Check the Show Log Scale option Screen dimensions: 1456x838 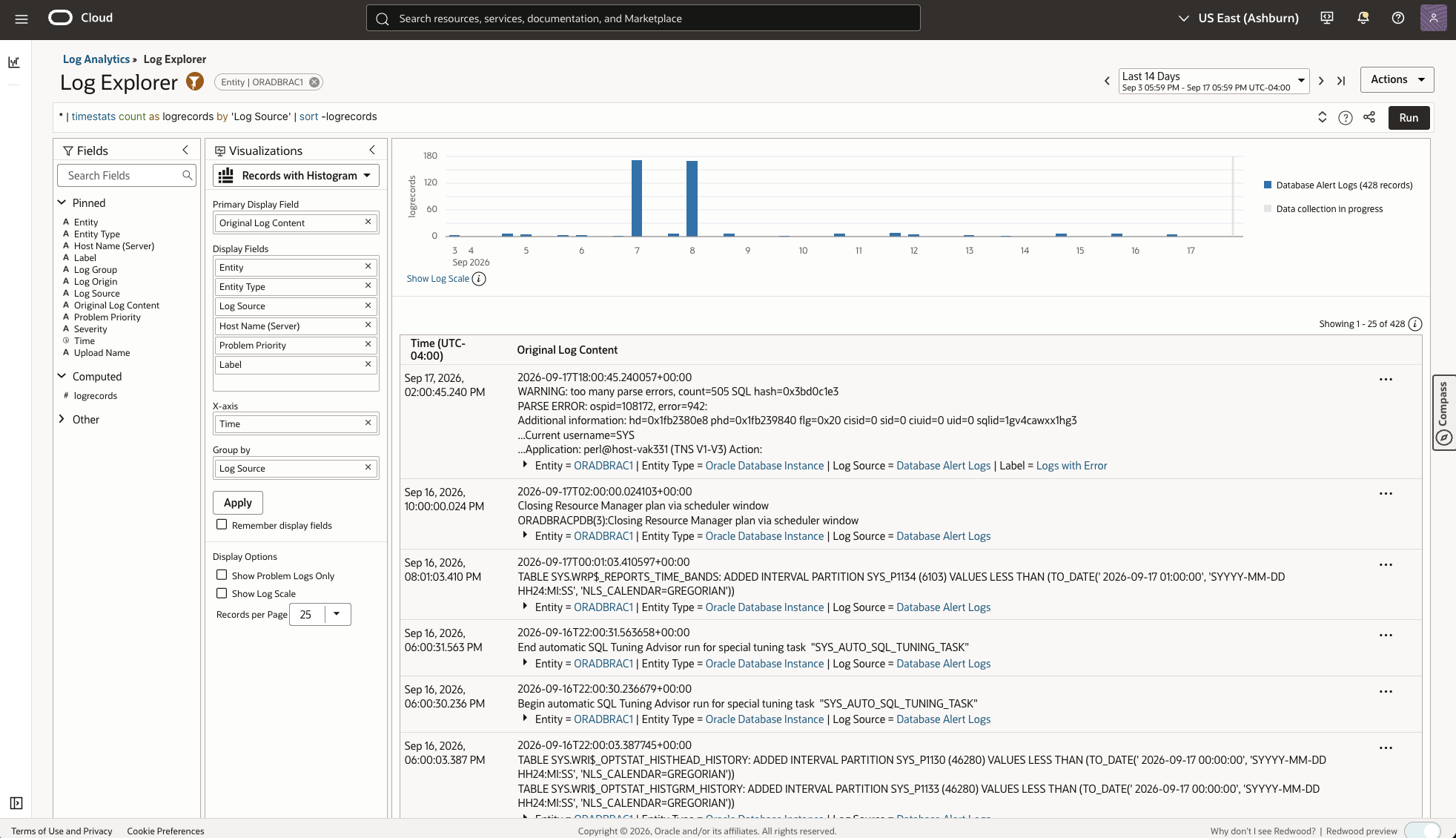click(222, 593)
